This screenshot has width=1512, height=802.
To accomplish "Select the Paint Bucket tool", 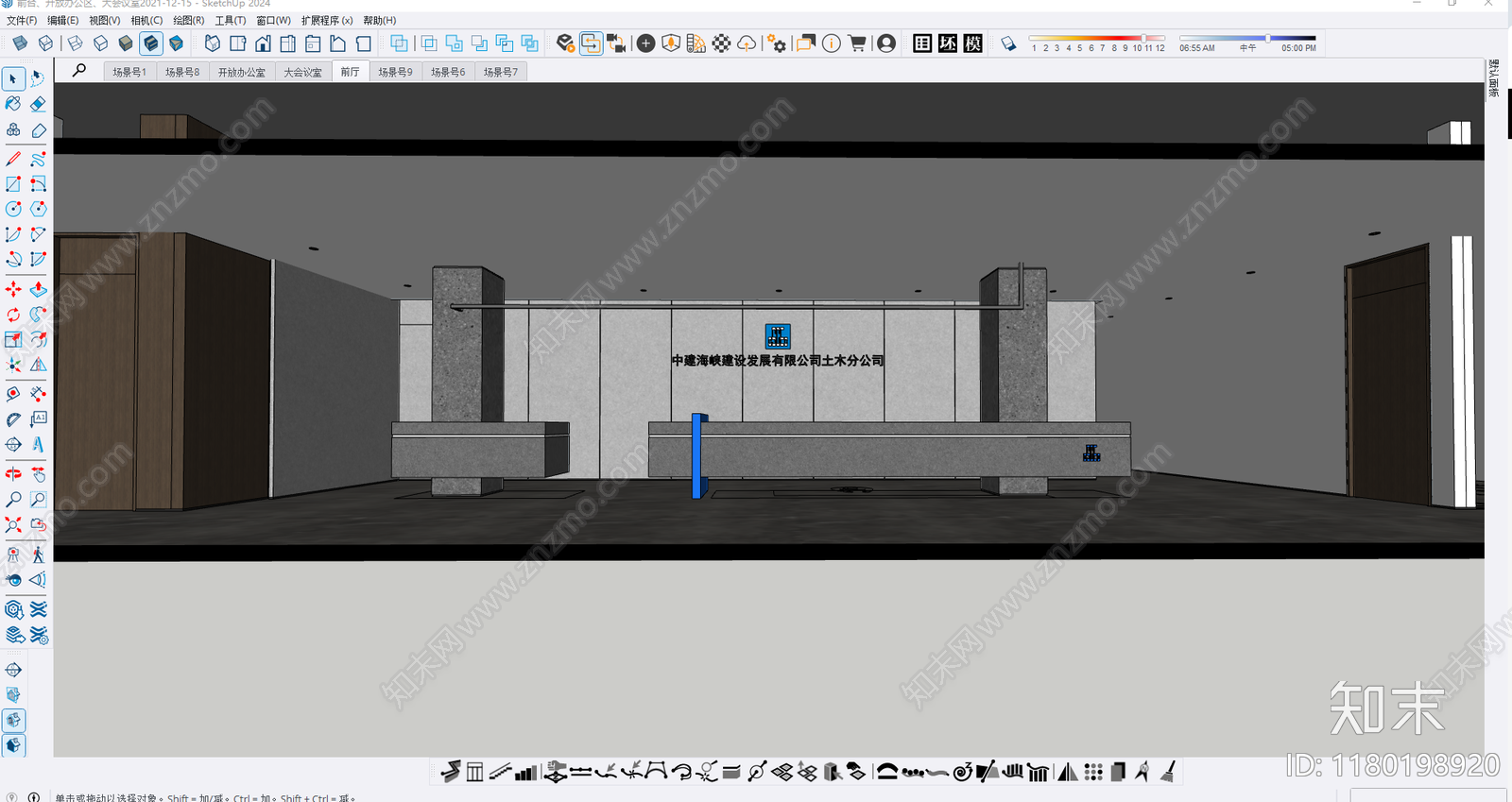I will click(13, 104).
